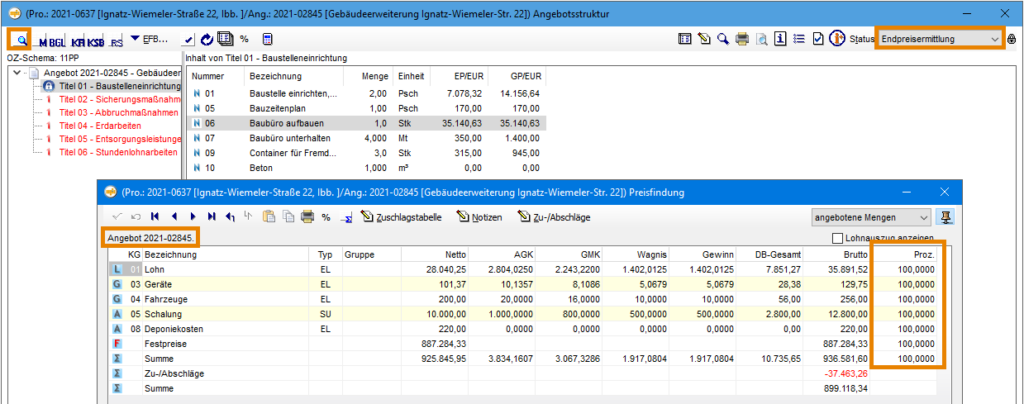Open the Status dropdown Endpreisermittlung
Viewport: 1024px width, 404px height.
[940, 39]
